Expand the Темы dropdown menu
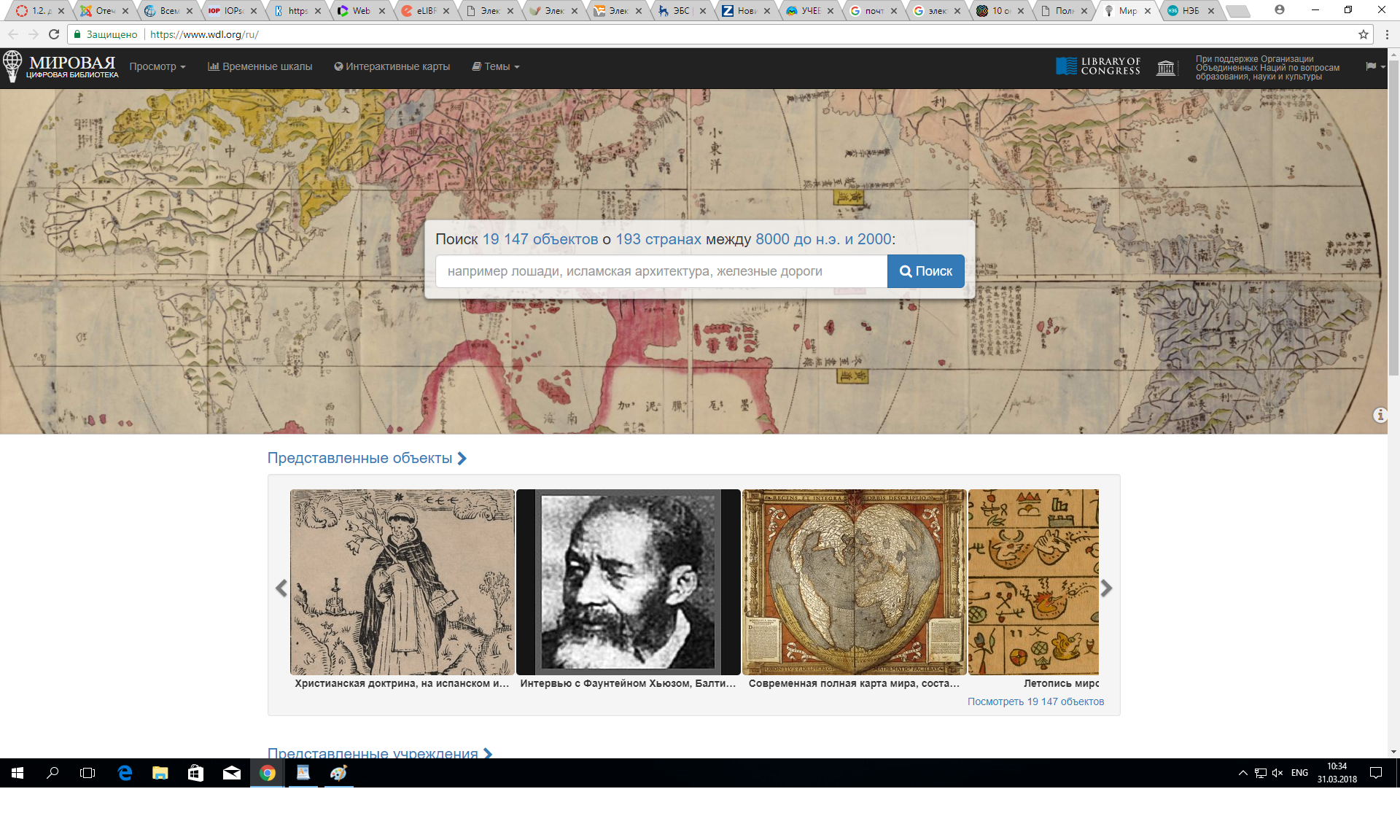1400x840 pixels. click(x=496, y=66)
